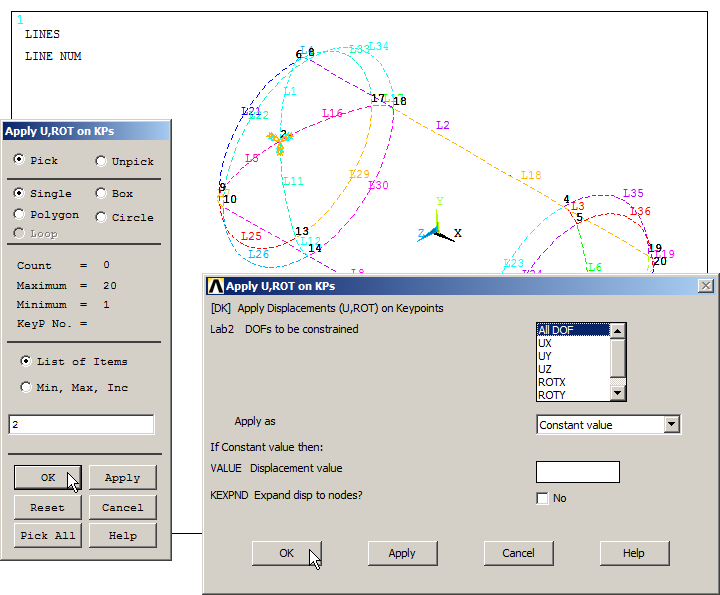The width and height of the screenshot is (720, 595).
Task: Click Apply in the picker panel
Action: [x=123, y=477]
